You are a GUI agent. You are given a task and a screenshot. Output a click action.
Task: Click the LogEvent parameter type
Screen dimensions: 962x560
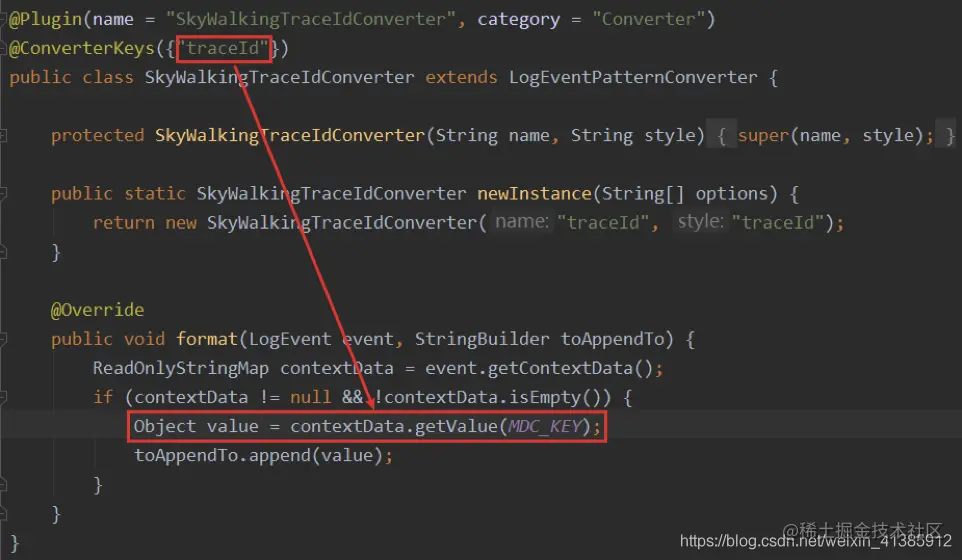point(290,339)
